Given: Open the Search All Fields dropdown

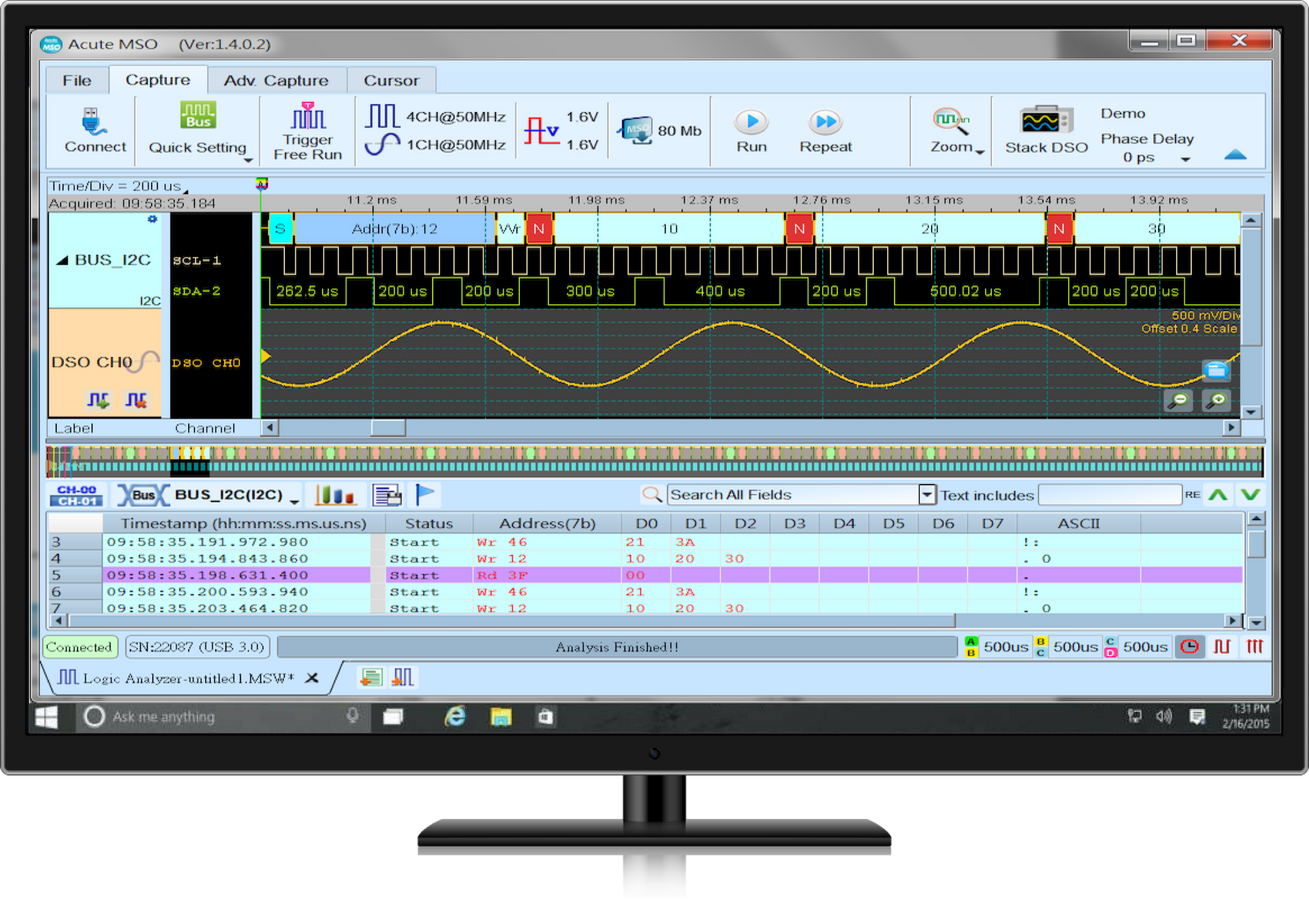Looking at the screenshot, I should coord(925,494).
